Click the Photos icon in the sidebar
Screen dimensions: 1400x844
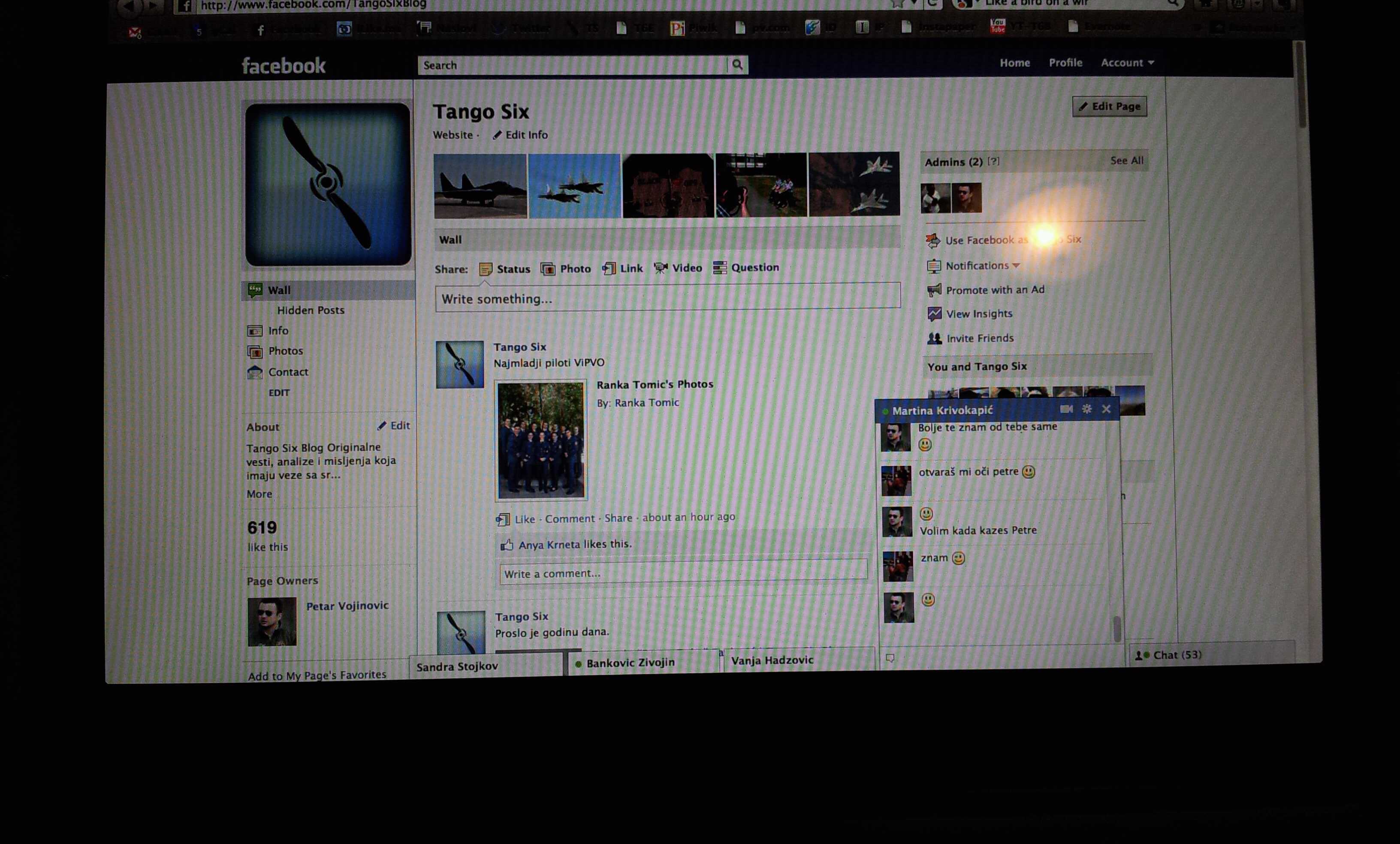coord(254,352)
